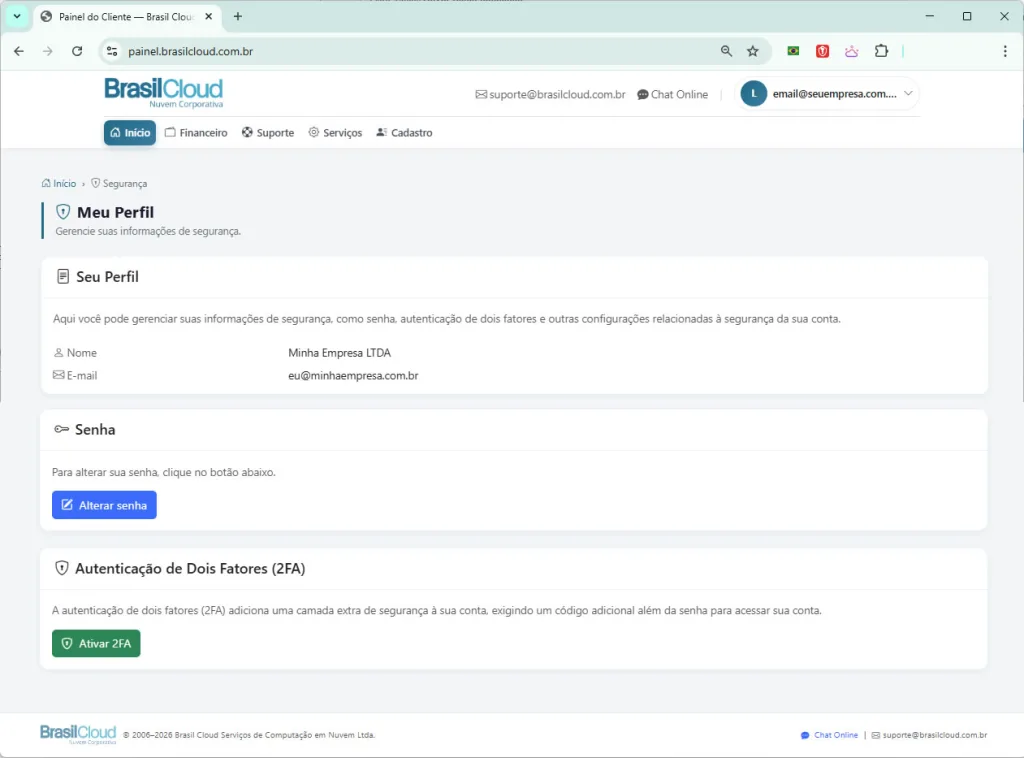Open the Cadastro navigation menu item

pos(404,132)
